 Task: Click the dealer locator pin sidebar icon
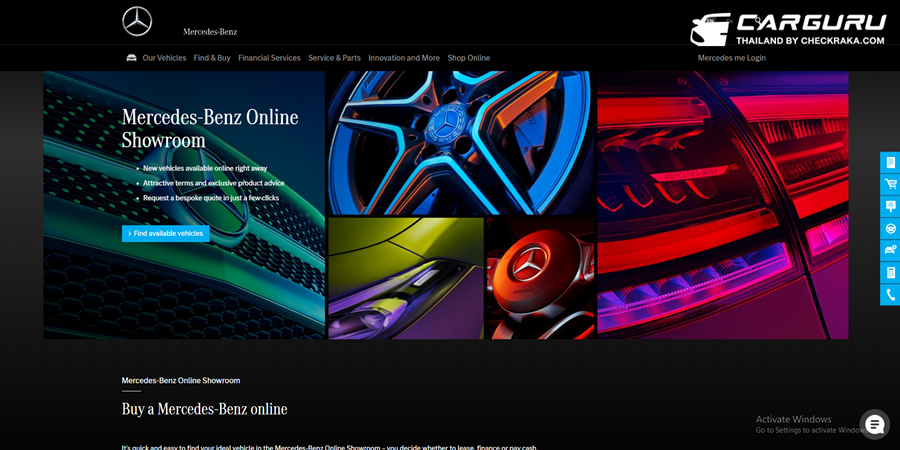(x=890, y=206)
